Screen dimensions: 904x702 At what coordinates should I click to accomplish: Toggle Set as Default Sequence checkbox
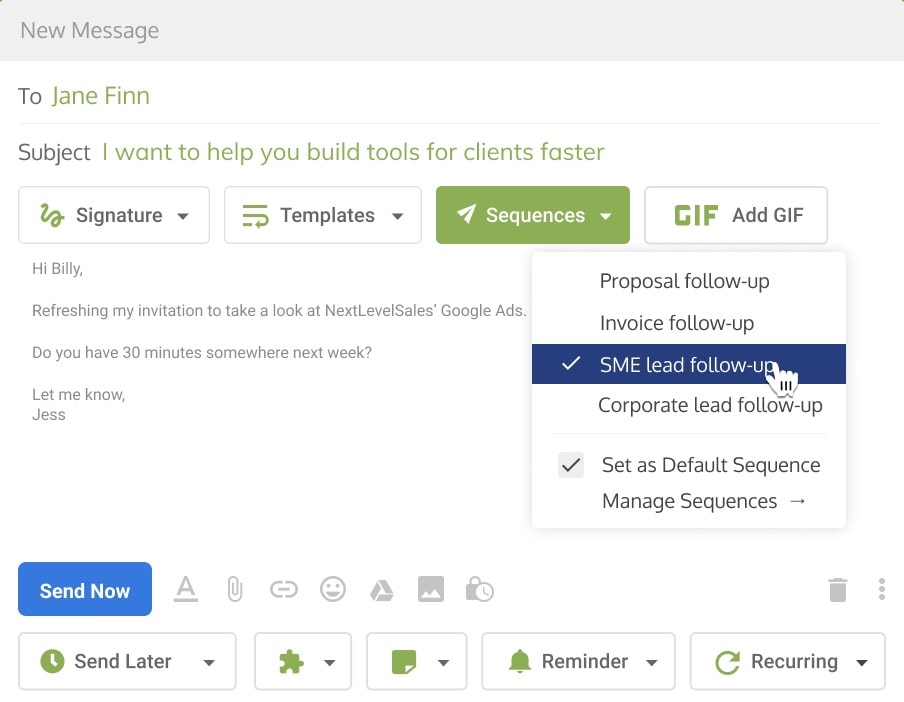(571, 465)
